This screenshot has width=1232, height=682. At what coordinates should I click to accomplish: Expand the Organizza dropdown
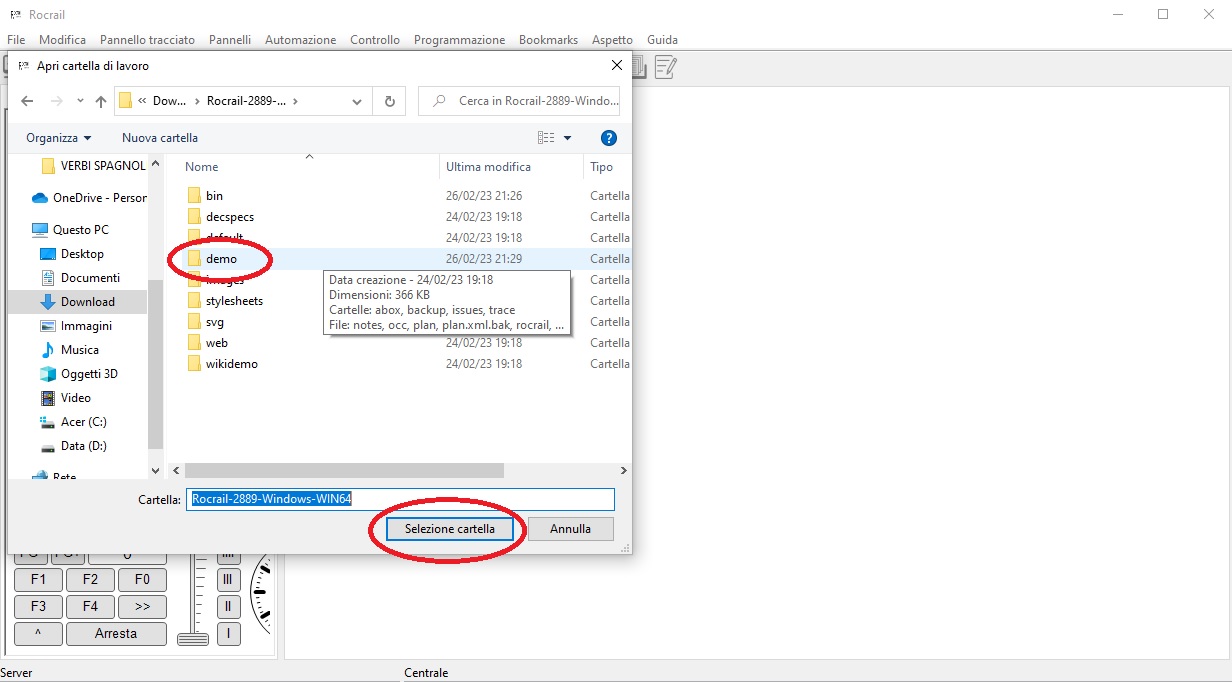coord(58,138)
